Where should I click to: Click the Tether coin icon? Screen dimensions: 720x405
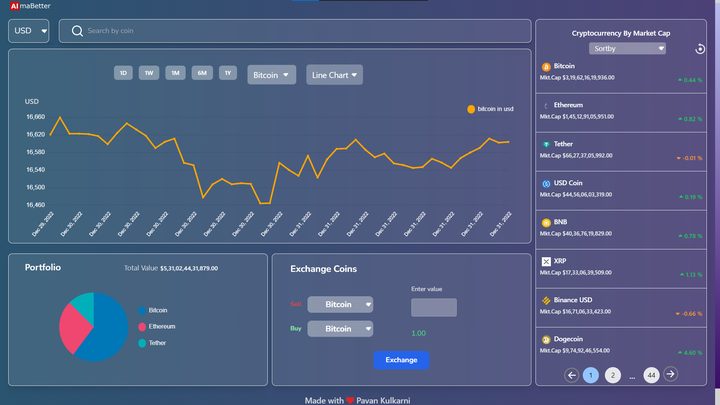pyautogui.click(x=546, y=144)
